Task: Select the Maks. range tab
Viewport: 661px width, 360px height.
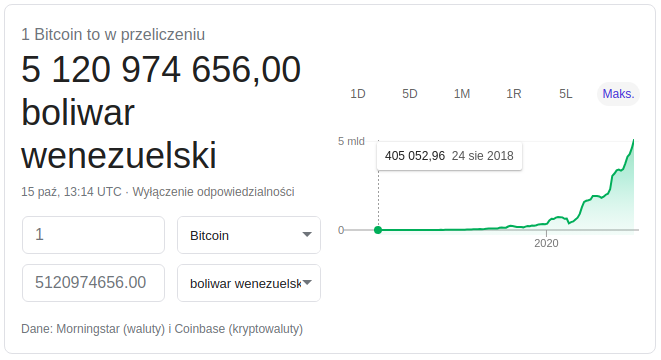Action: tap(618, 94)
